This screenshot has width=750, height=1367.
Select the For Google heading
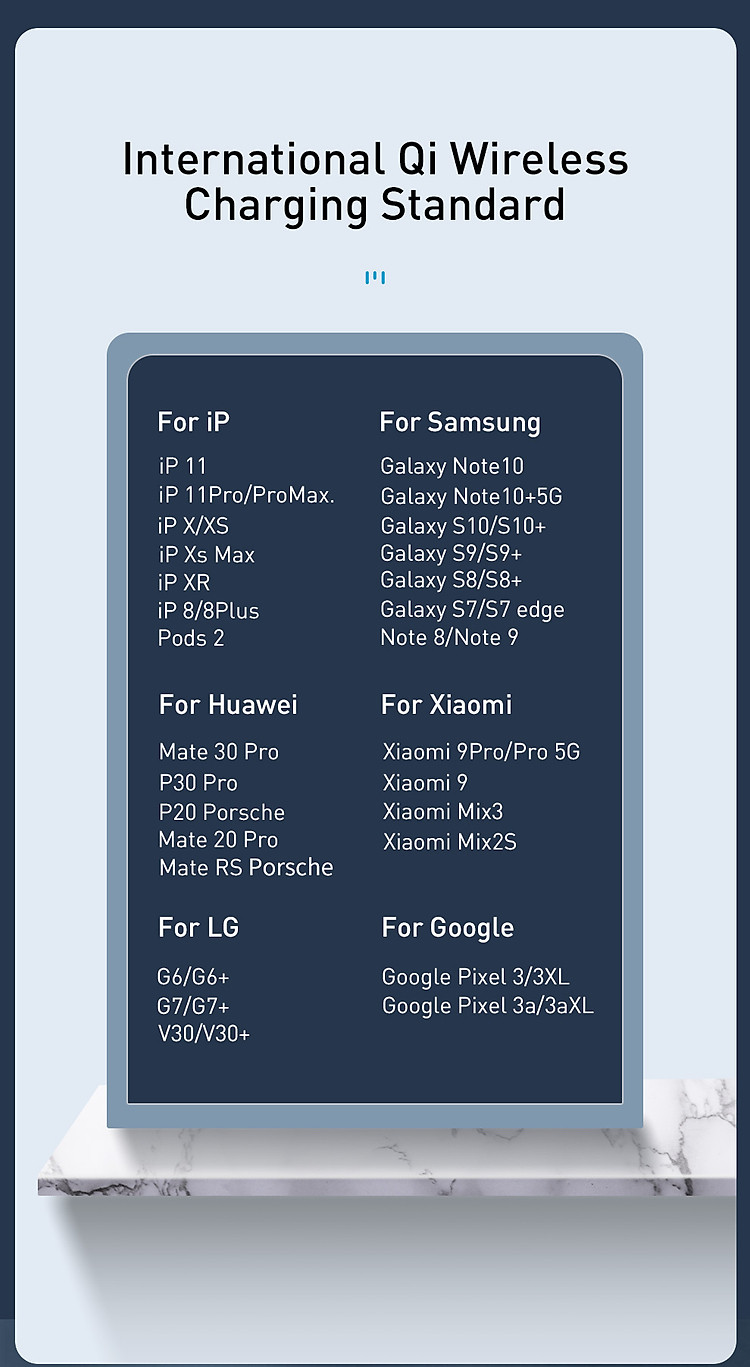(448, 927)
